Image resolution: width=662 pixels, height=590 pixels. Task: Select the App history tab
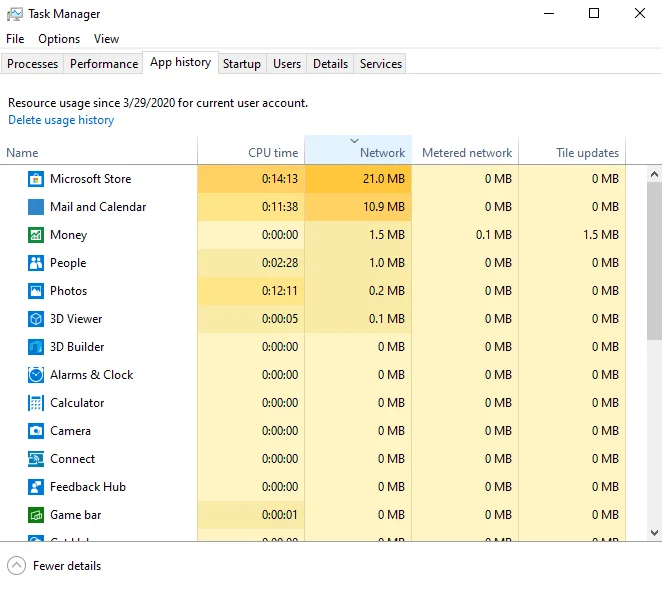click(181, 63)
